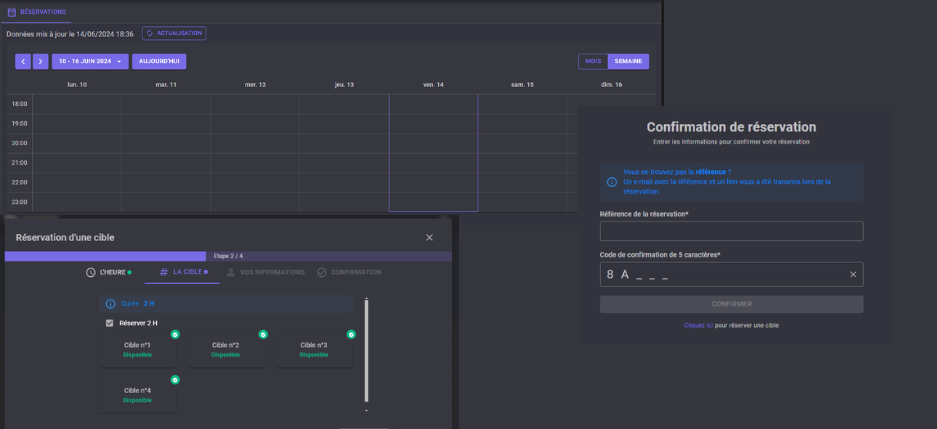Viewport: 937px width, 429px height.
Task: Click green check badge on Cible n°3
Action: 351,335
